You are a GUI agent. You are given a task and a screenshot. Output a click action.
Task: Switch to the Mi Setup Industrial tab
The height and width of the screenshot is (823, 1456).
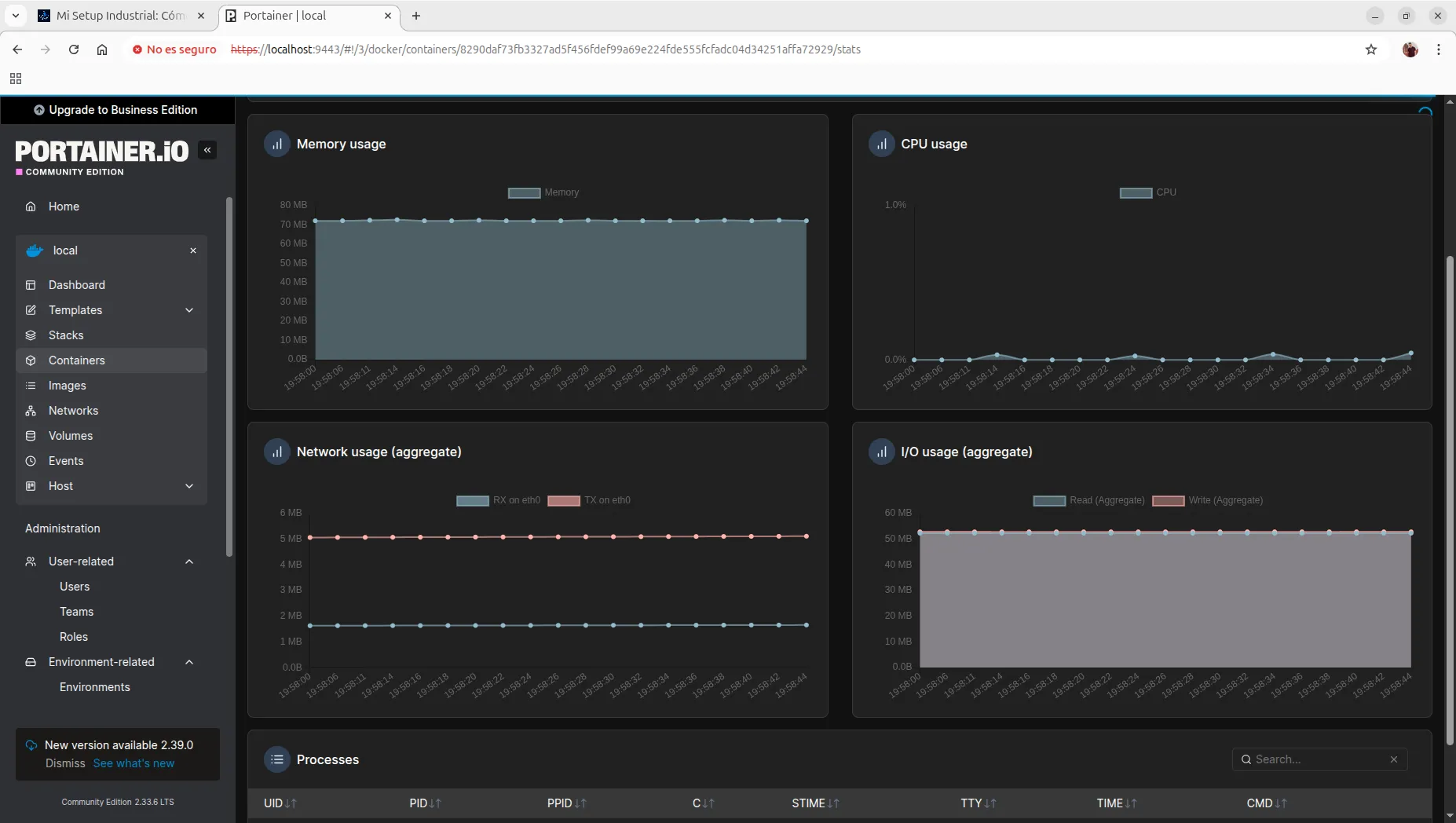[x=119, y=16]
